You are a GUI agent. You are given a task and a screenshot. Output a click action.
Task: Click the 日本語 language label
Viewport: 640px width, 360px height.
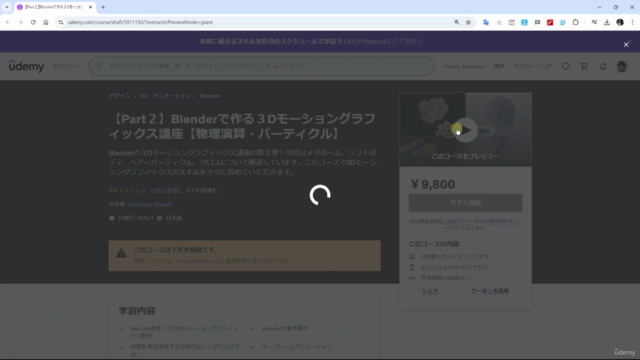(x=174, y=218)
